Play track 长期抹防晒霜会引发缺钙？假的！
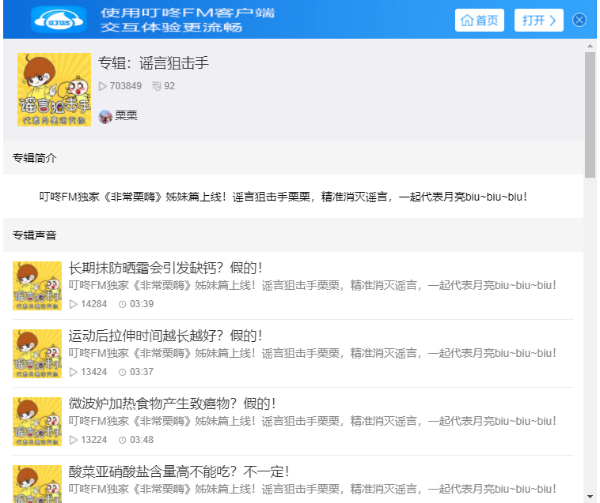 tap(165, 268)
